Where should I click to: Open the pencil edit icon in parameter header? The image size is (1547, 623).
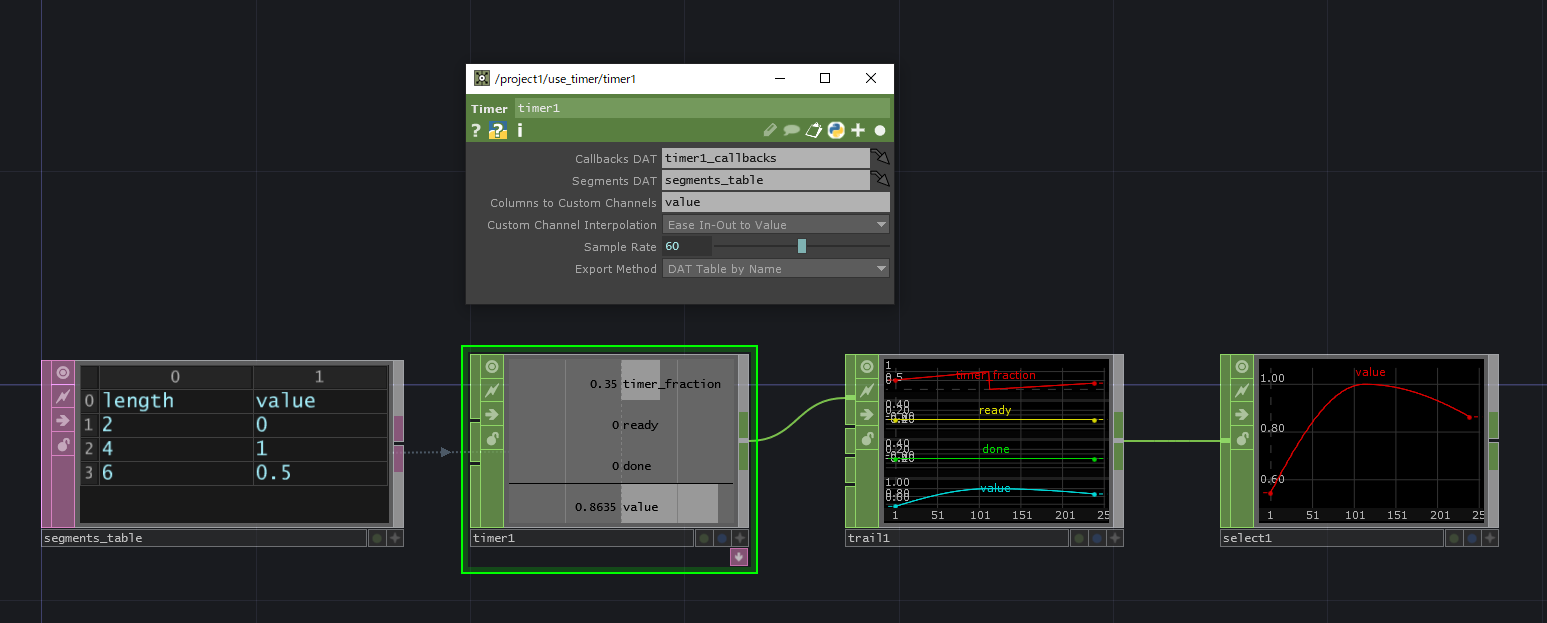click(x=769, y=130)
